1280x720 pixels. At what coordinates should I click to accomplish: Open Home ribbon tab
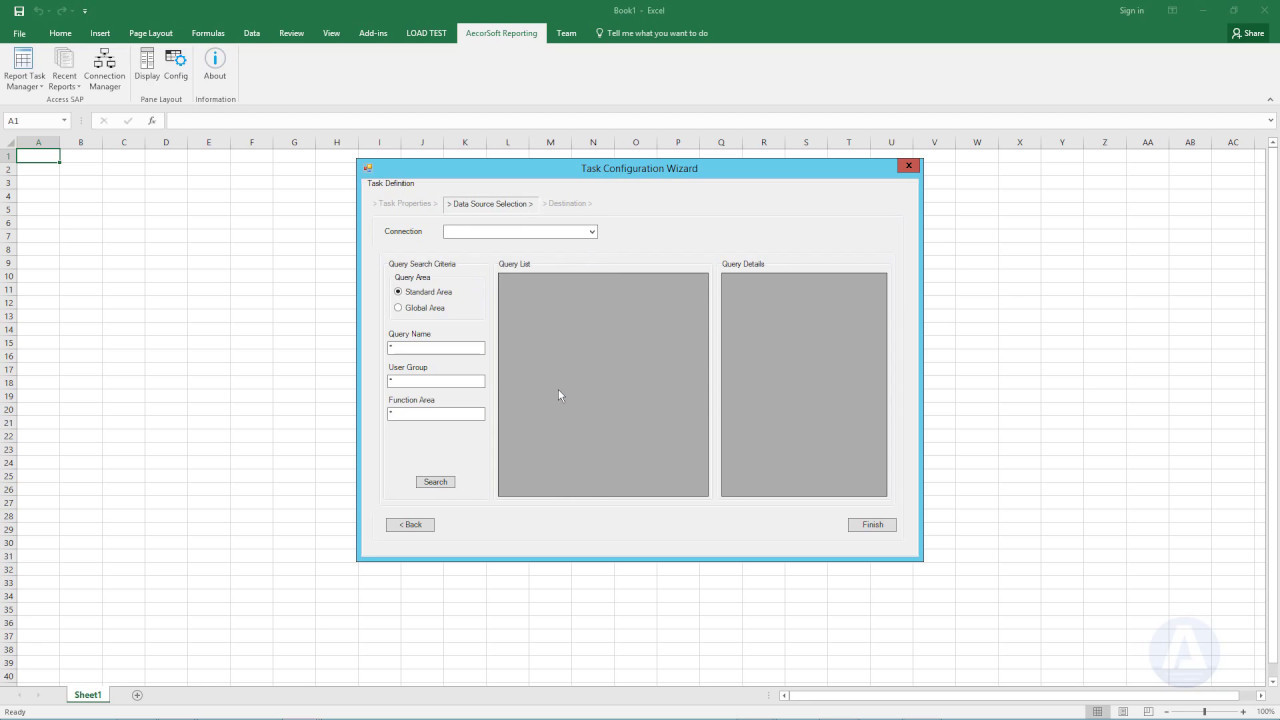tap(60, 33)
